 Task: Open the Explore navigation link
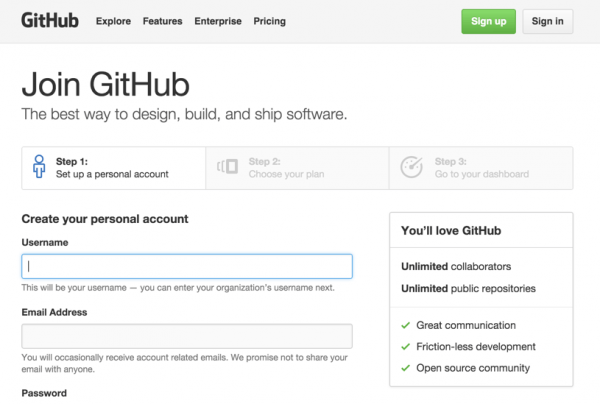pyautogui.click(x=113, y=21)
